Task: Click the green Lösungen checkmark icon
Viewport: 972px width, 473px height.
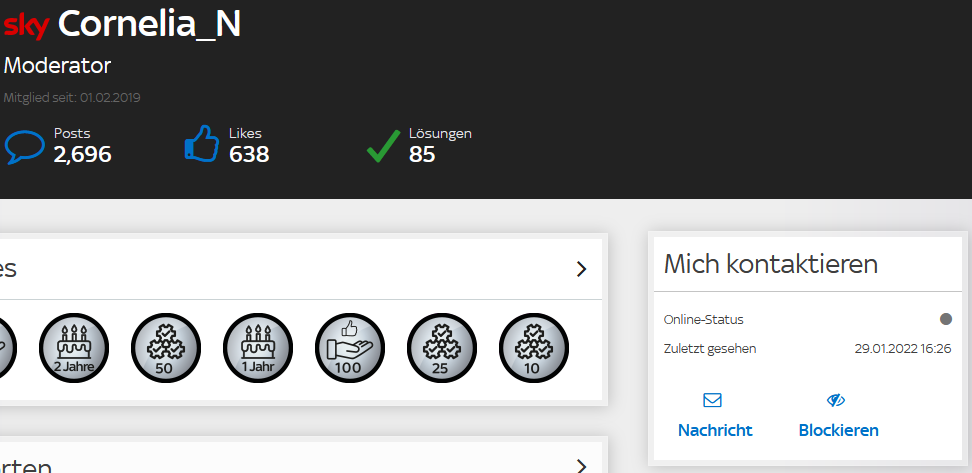Action: (x=382, y=146)
